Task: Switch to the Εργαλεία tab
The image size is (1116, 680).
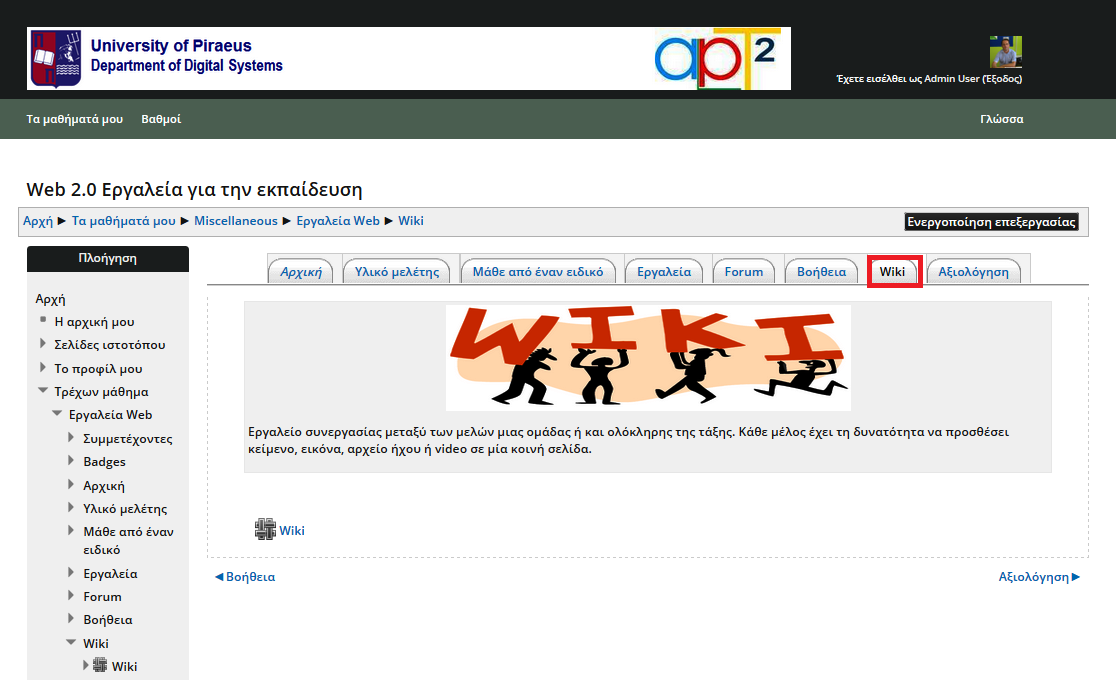Action: pos(663,271)
